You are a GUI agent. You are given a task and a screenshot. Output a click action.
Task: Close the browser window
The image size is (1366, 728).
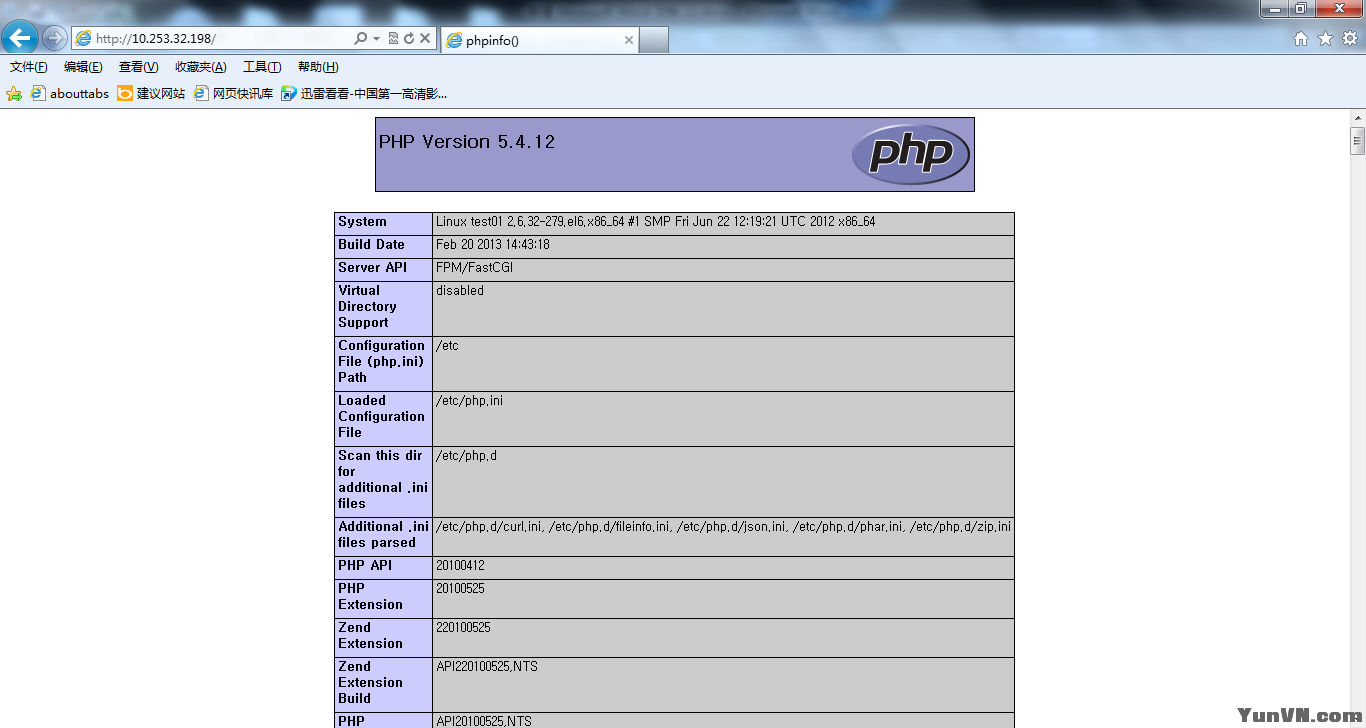pos(1340,9)
